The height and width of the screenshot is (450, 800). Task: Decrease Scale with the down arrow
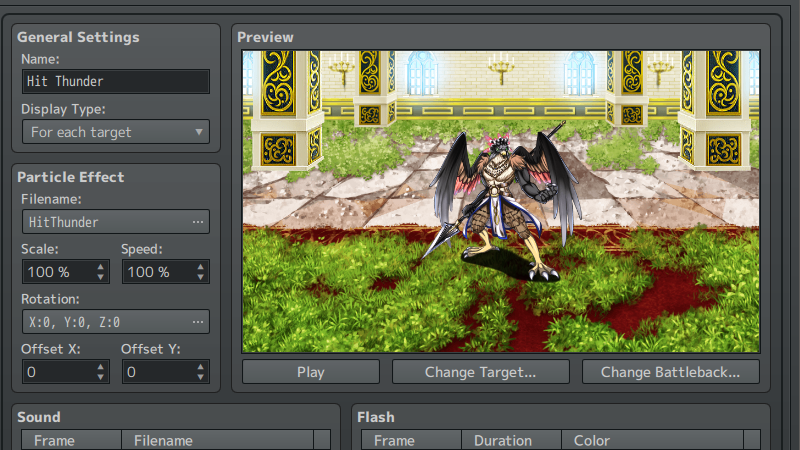[x=101, y=277]
